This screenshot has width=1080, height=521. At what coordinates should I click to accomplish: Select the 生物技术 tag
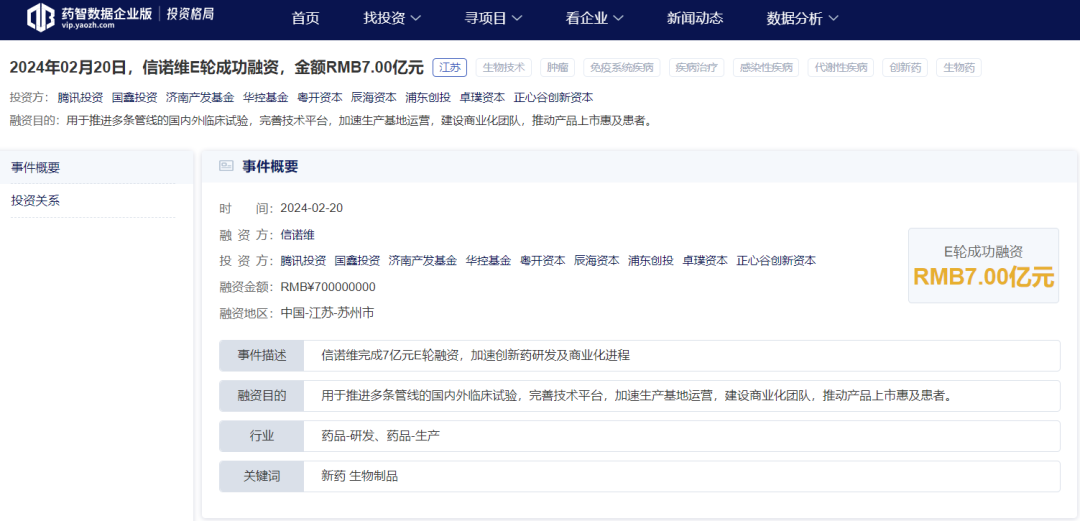tap(503, 68)
